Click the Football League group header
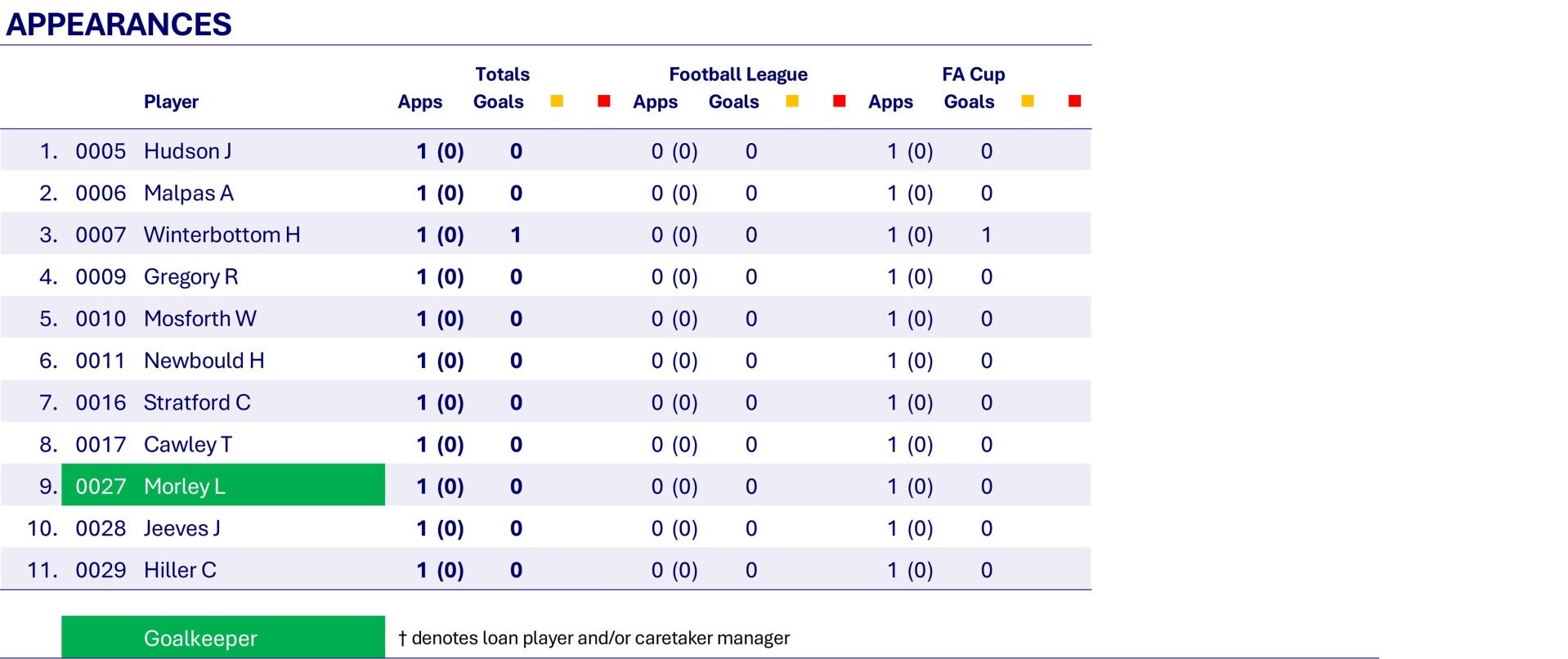 (737, 74)
